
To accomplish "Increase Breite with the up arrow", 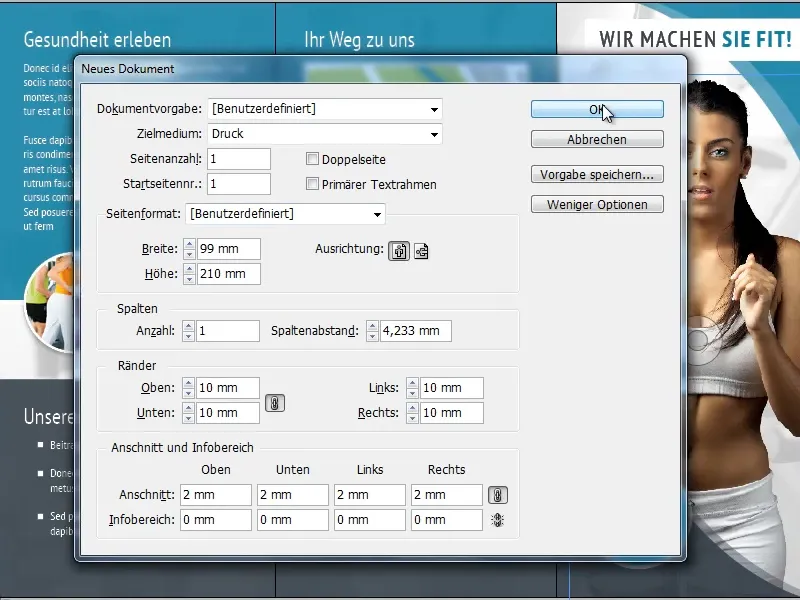I will coord(189,244).
